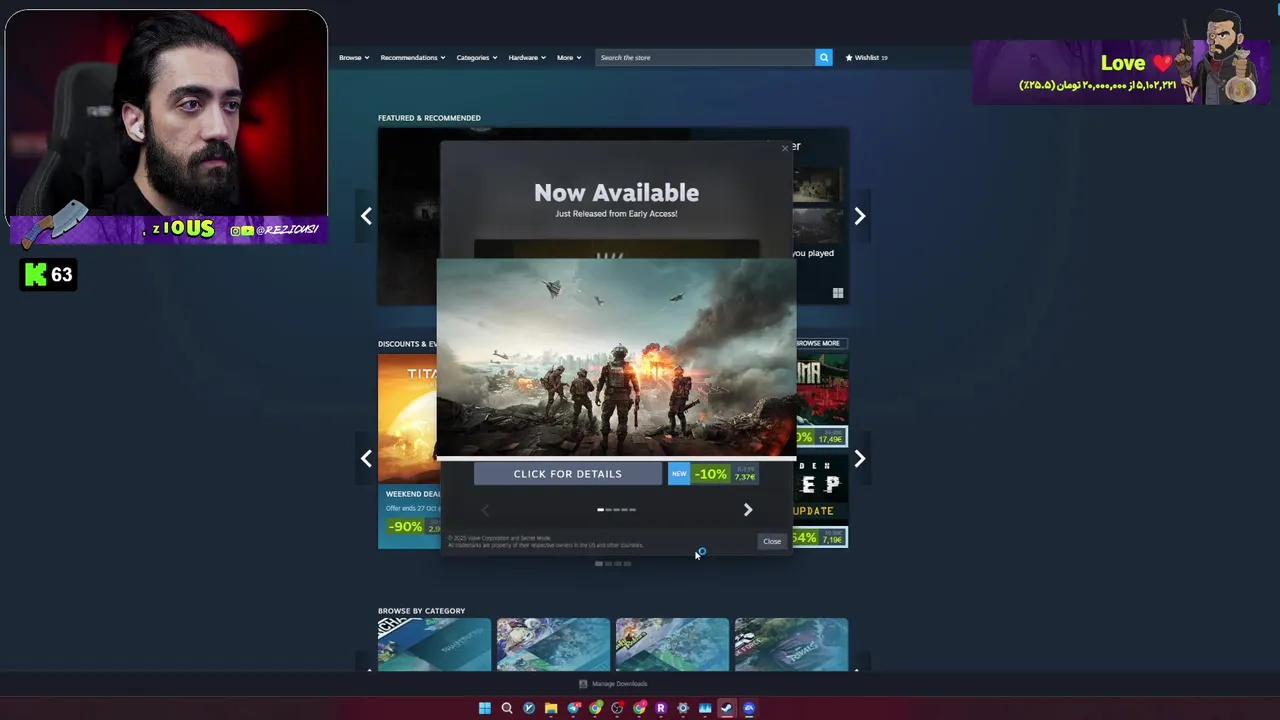Dismiss popup using top-right X icon
1280x720 pixels.
tap(784, 149)
